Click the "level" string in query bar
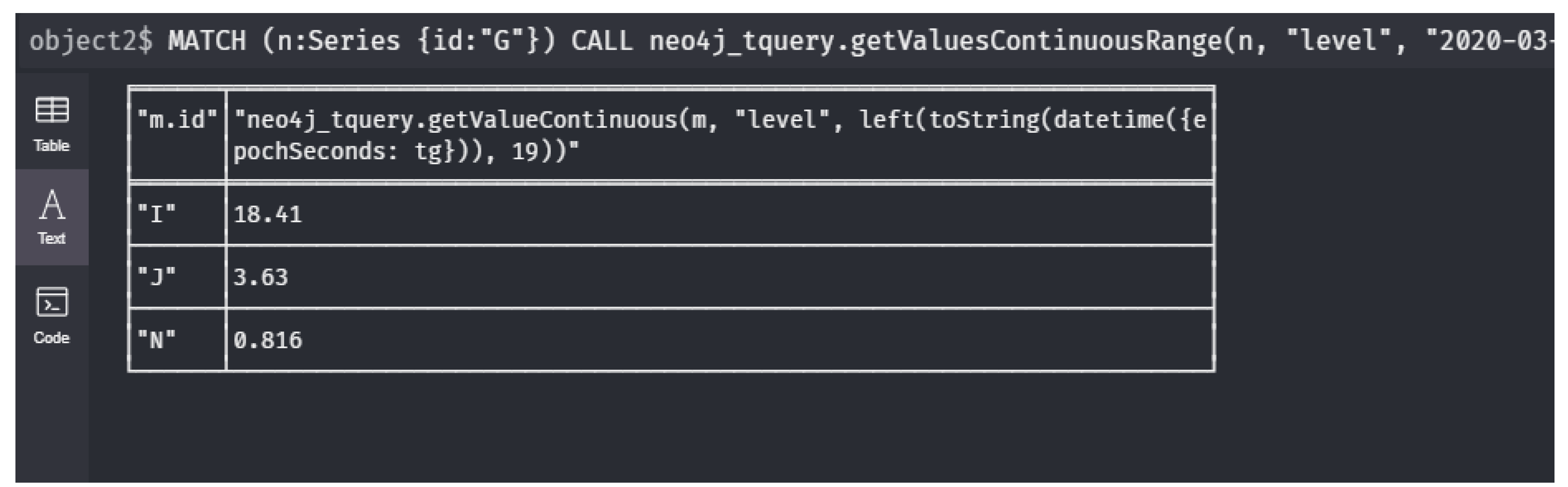 (1338, 41)
